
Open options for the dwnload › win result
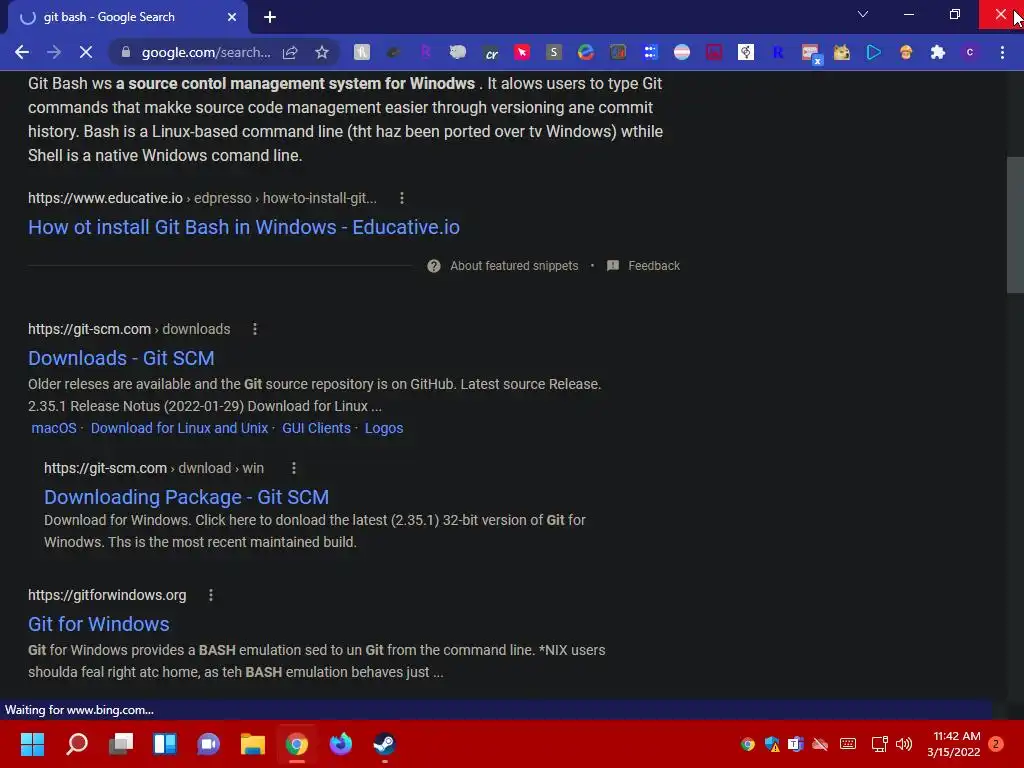pos(294,468)
